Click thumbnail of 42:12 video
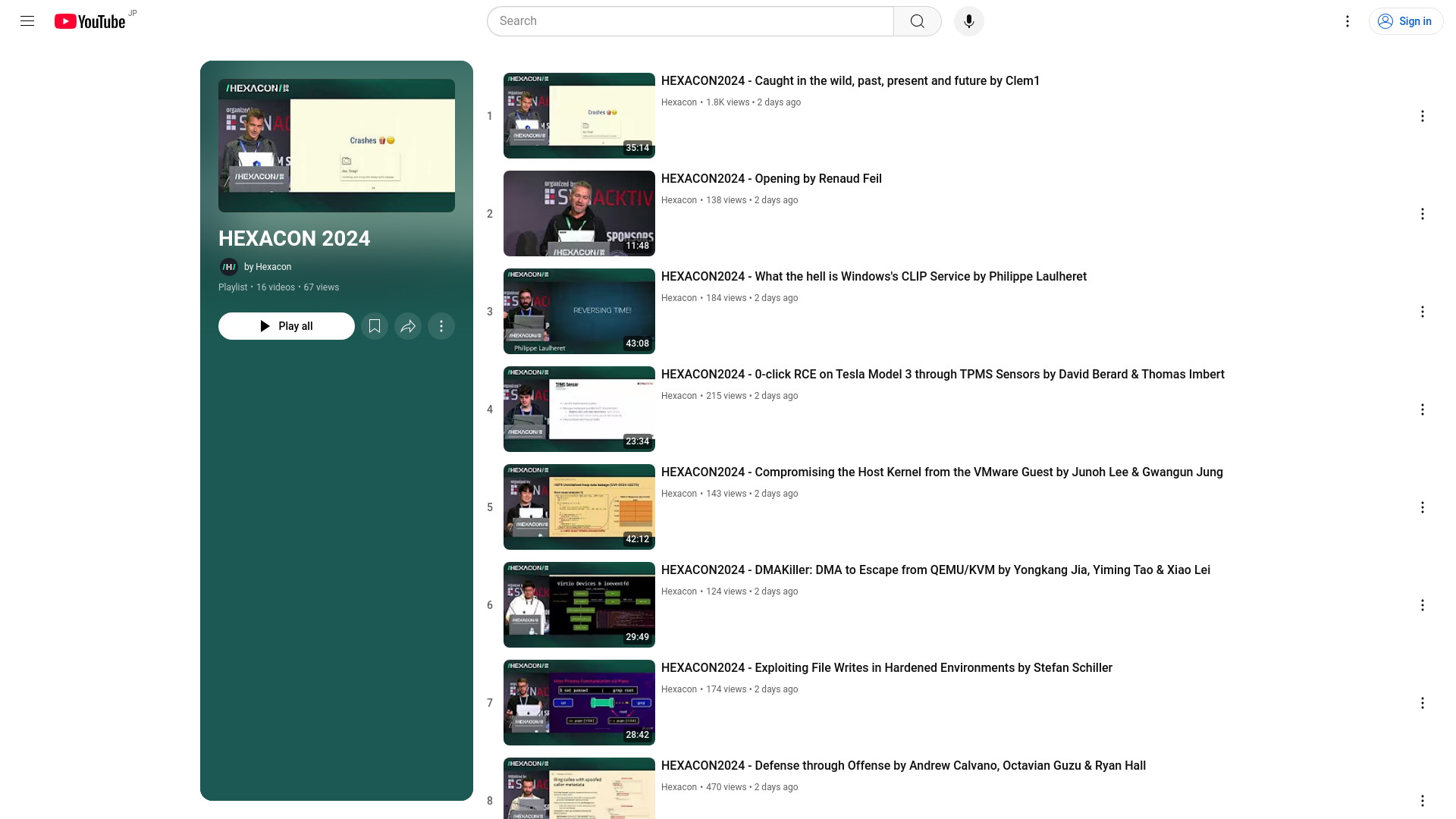Image resolution: width=1456 pixels, height=819 pixels. (x=579, y=507)
